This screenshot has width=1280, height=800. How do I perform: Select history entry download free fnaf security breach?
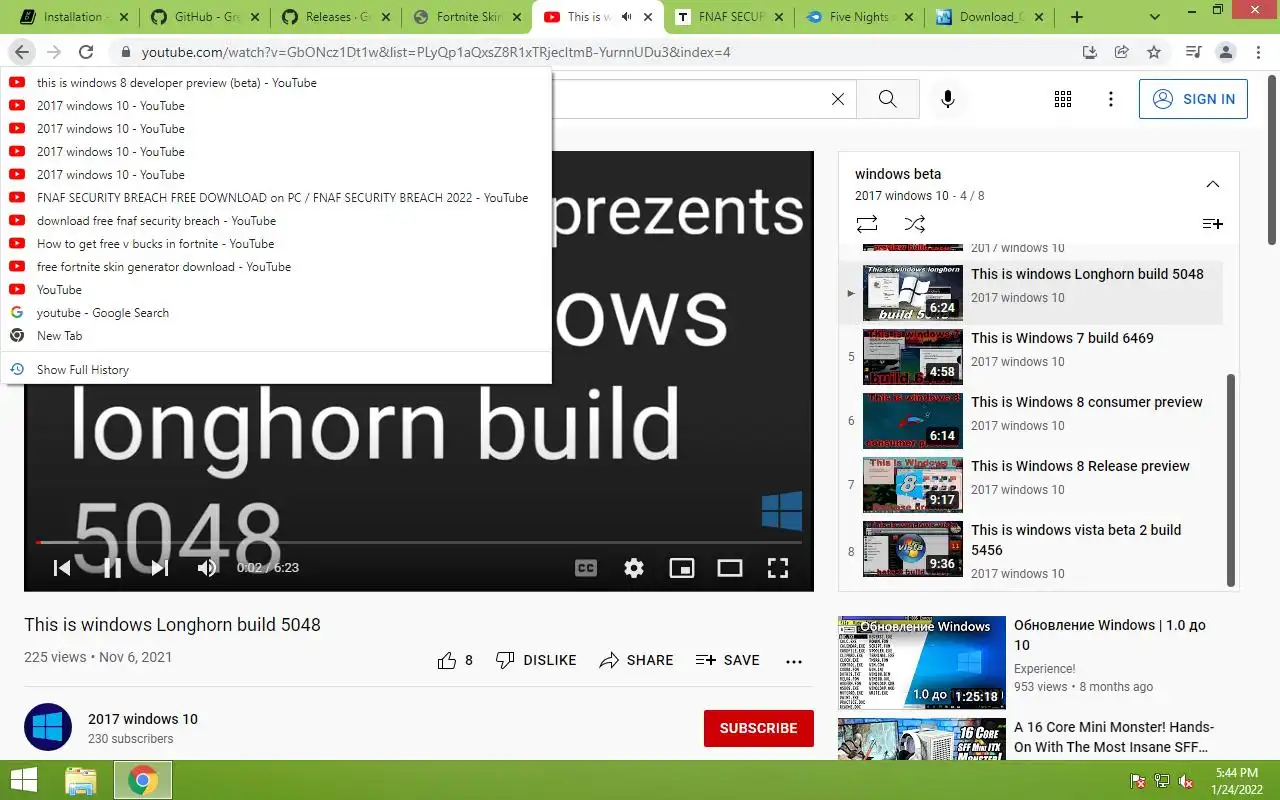276,221
